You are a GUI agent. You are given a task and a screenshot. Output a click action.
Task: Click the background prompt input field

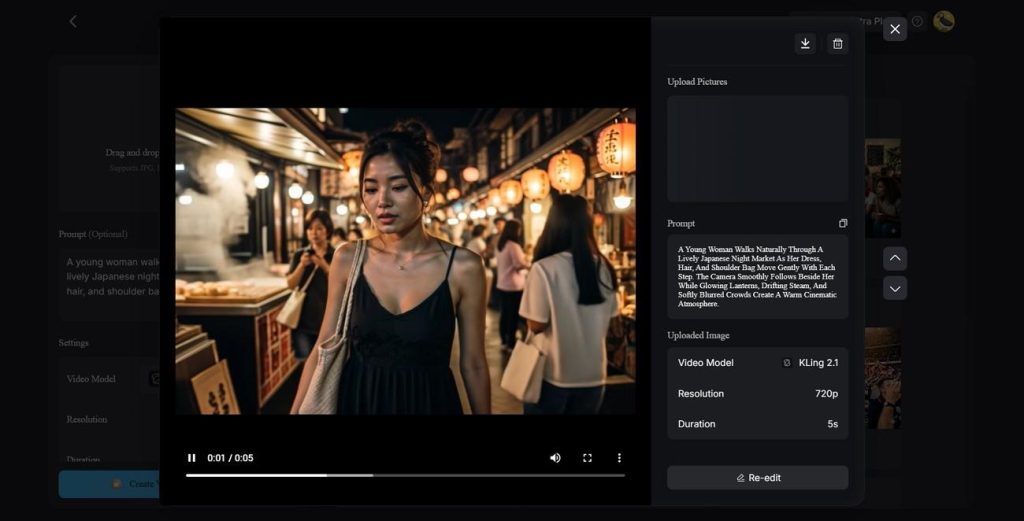click(111, 283)
